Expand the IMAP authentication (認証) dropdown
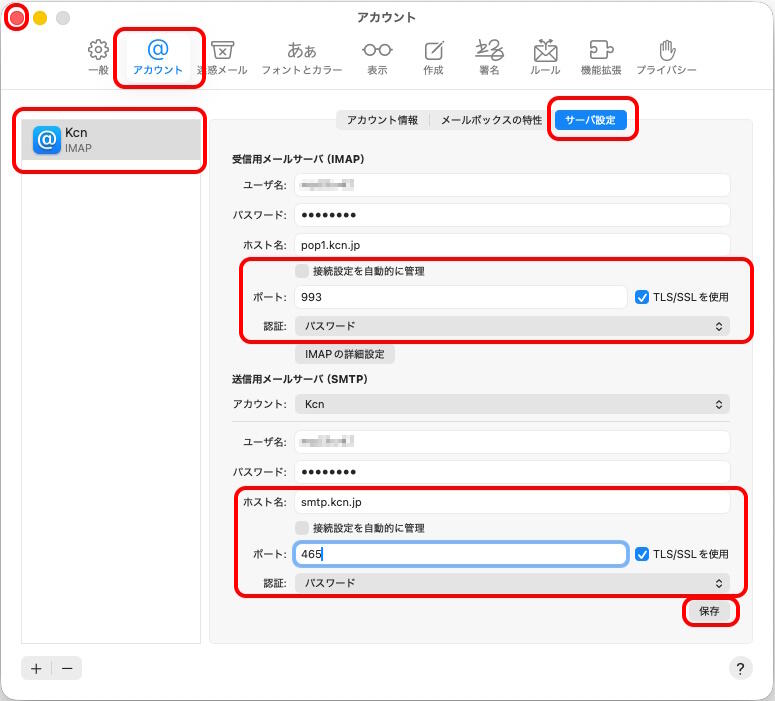This screenshot has height=701, width=775. [511, 326]
